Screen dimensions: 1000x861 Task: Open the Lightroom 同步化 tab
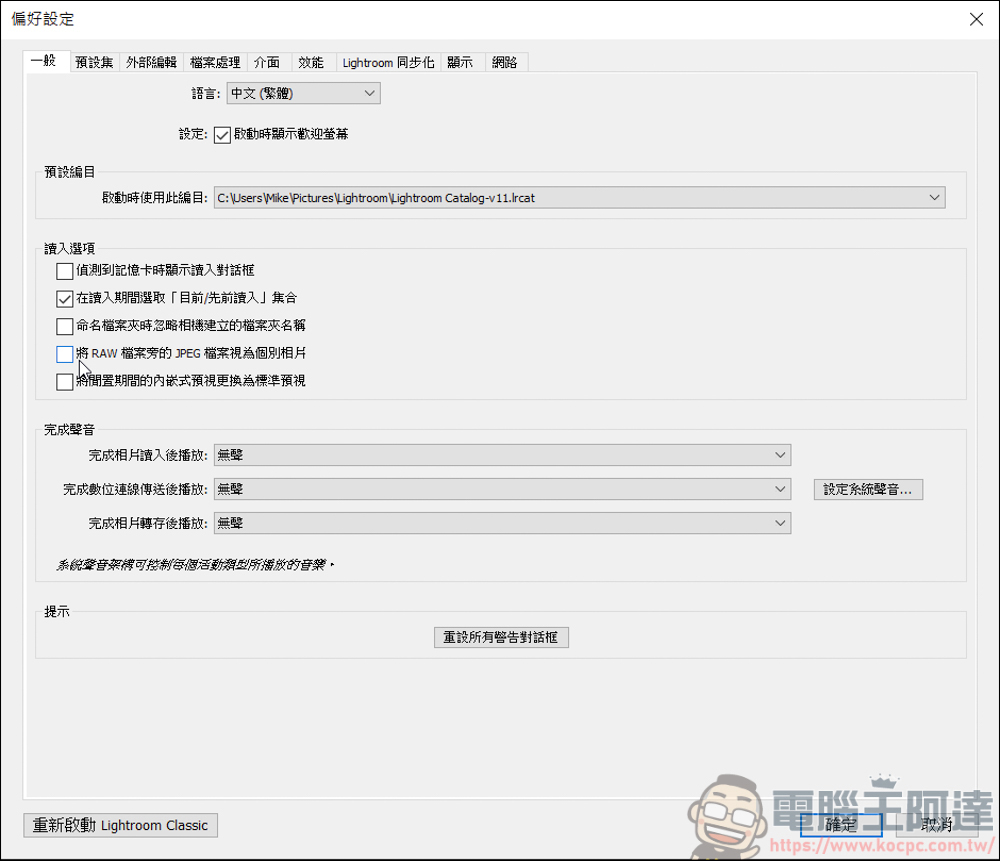coord(388,63)
